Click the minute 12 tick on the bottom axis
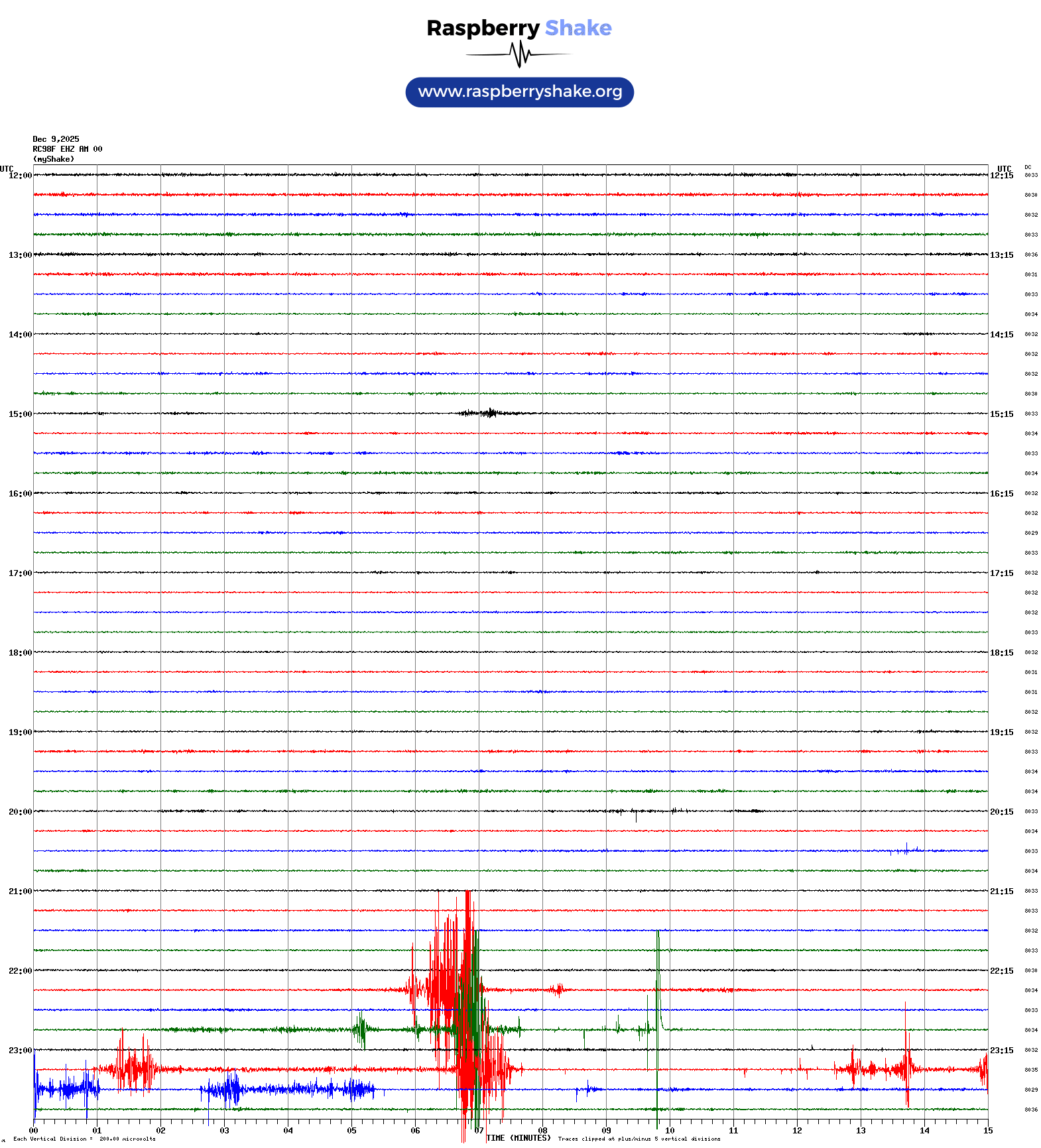This screenshot has width=1041, height=1148. tap(797, 1131)
